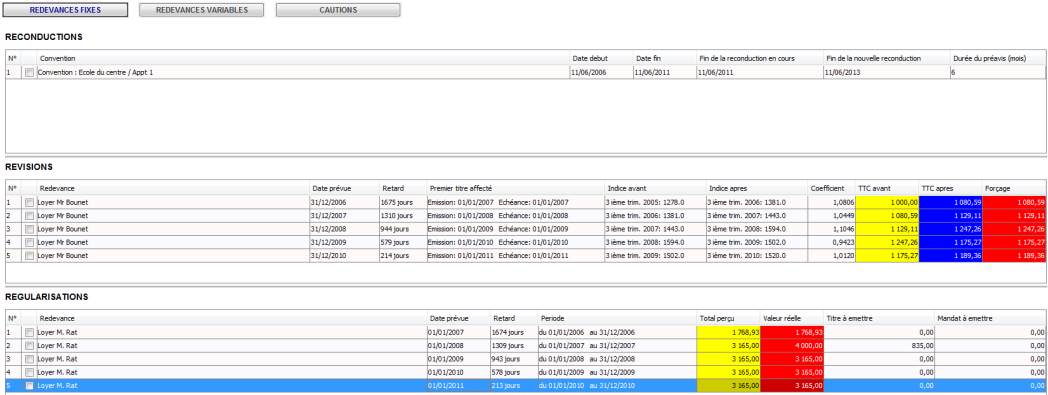The width and height of the screenshot is (1048, 395).
Task: Check the regularisation row dated 01/01/2008
Action: tap(29, 346)
